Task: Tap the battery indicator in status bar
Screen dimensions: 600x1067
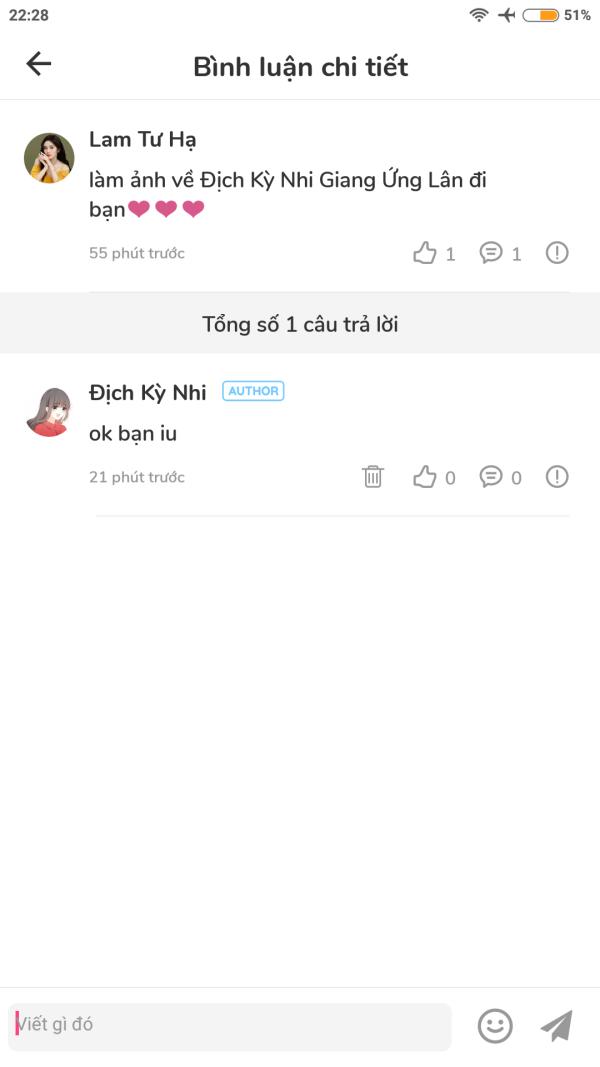Action: pyautogui.click(x=541, y=15)
